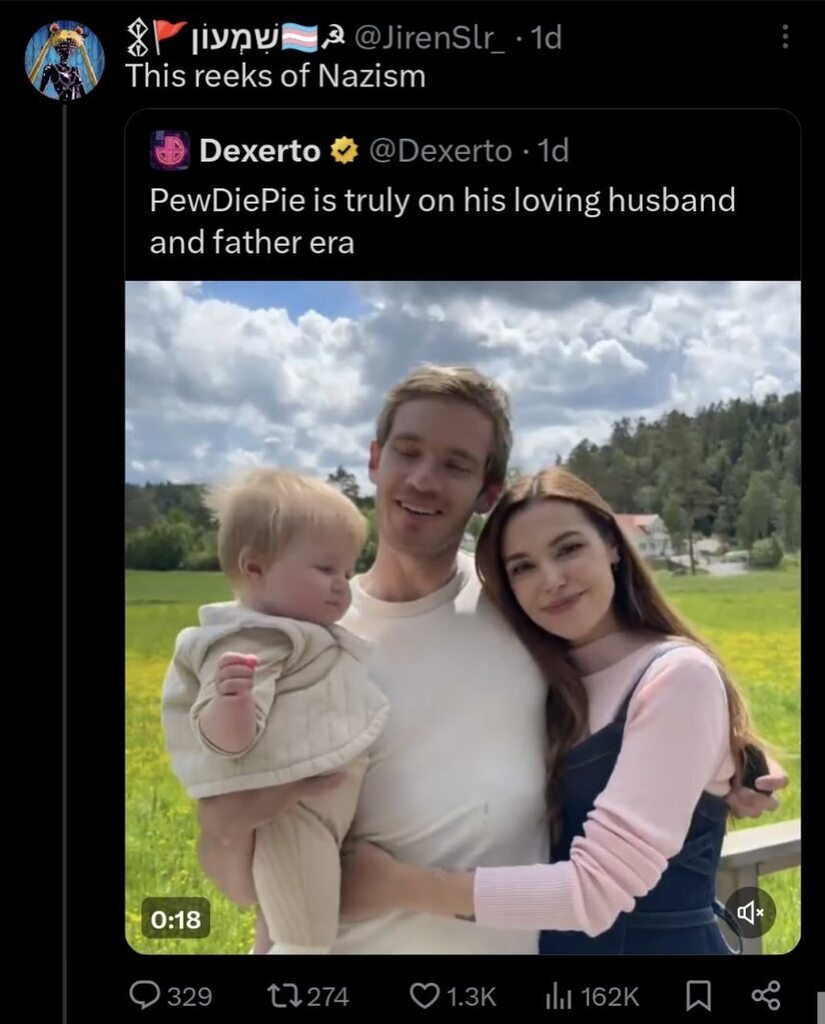Click the 0:18 video duration badge
This screenshot has width=825, height=1024.
pos(176,919)
